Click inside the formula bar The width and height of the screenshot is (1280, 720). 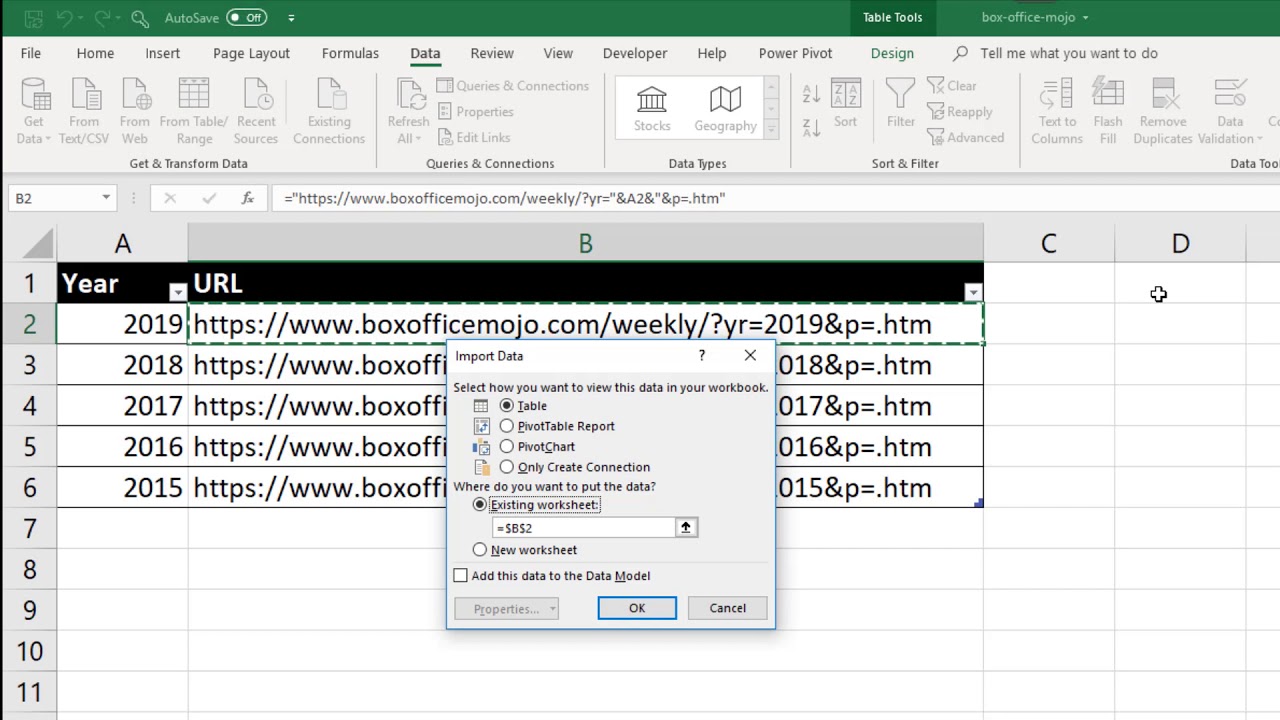coord(775,198)
